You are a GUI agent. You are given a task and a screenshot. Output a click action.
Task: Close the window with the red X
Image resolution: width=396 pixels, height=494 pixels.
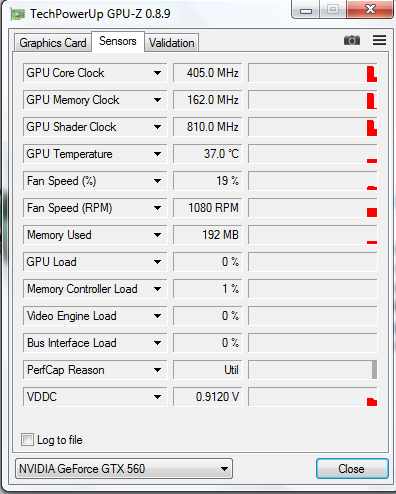pyautogui.click(x=370, y=9)
